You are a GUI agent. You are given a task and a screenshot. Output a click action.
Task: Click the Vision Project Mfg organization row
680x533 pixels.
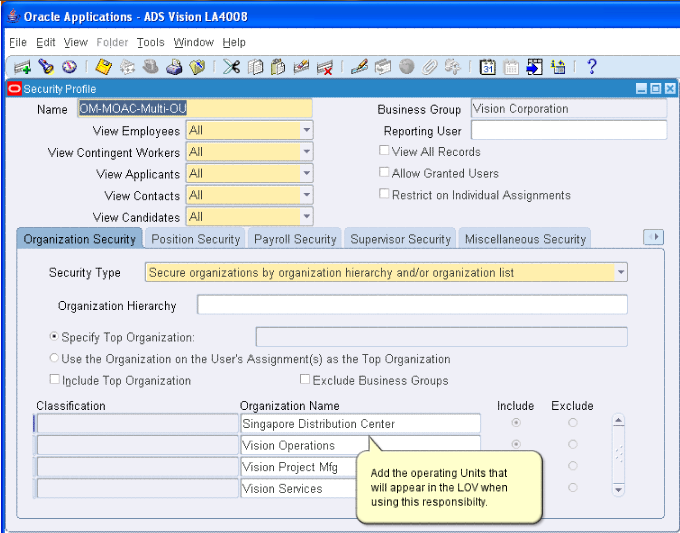tap(299, 467)
